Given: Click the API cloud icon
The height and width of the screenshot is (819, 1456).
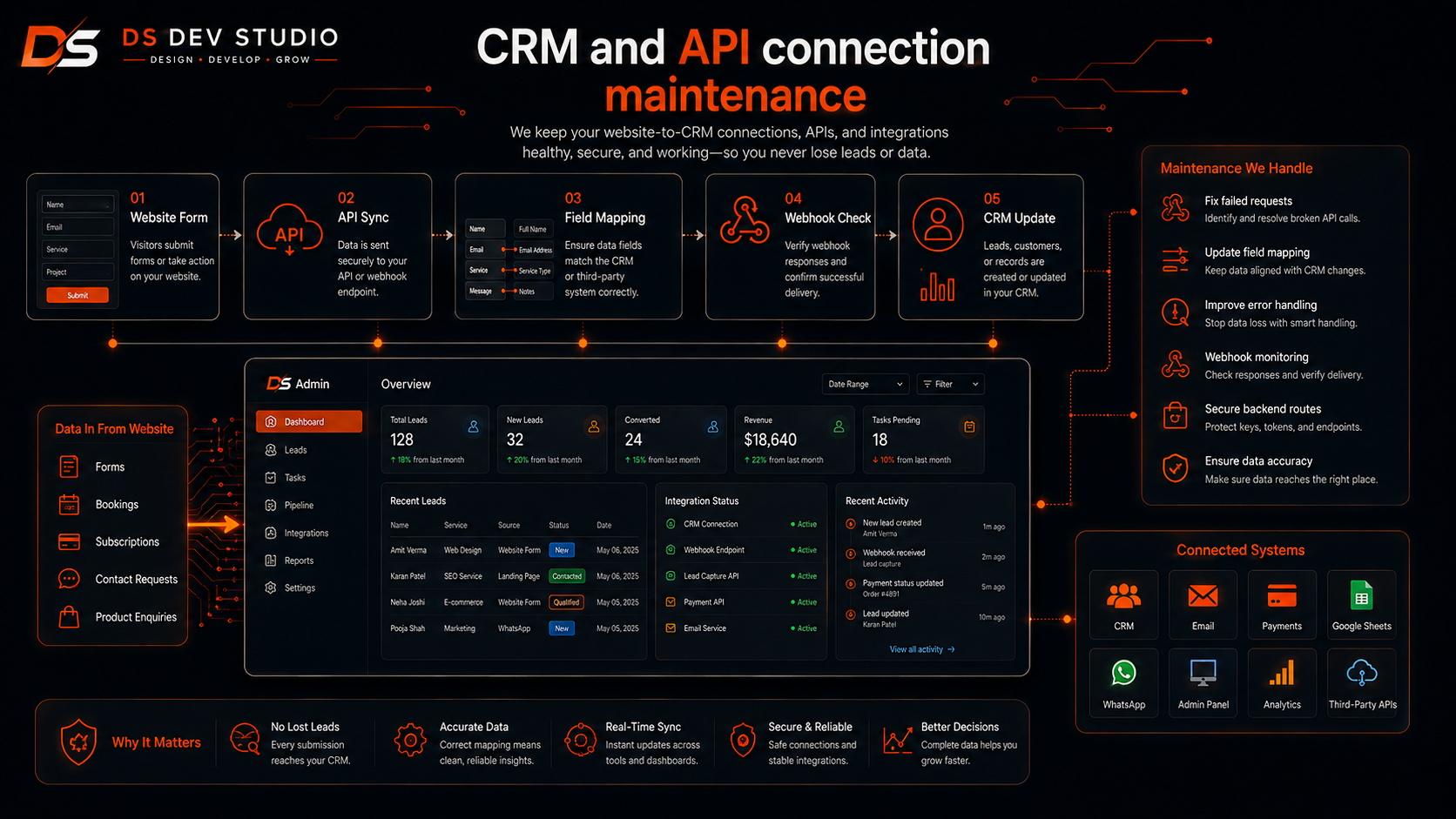Looking at the screenshot, I should point(289,231).
